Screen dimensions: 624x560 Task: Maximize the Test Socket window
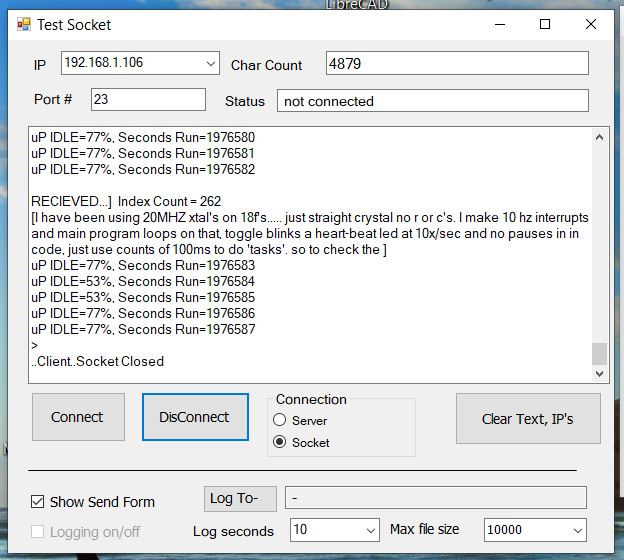(545, 24)
